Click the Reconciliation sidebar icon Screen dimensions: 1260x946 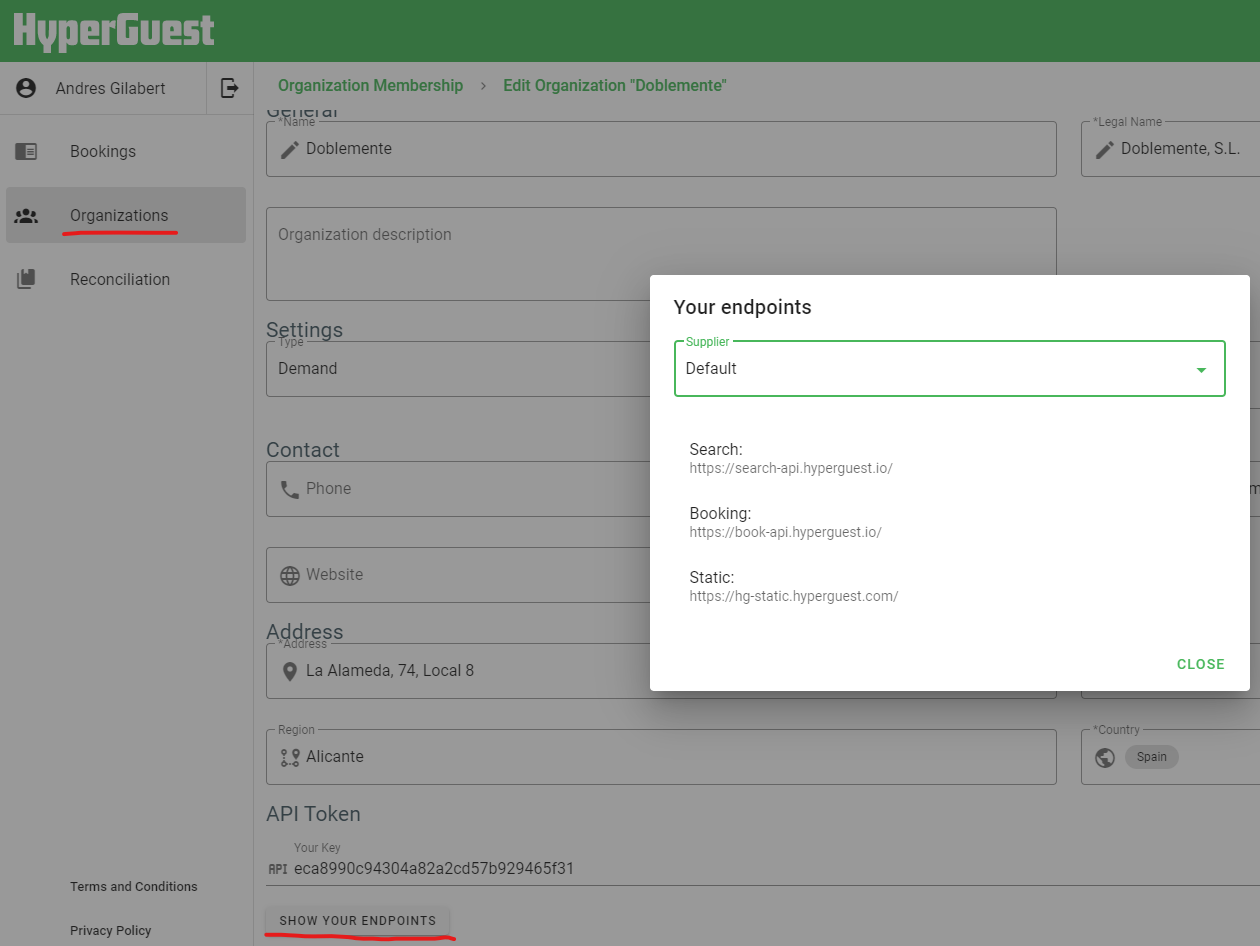[27, 280]
